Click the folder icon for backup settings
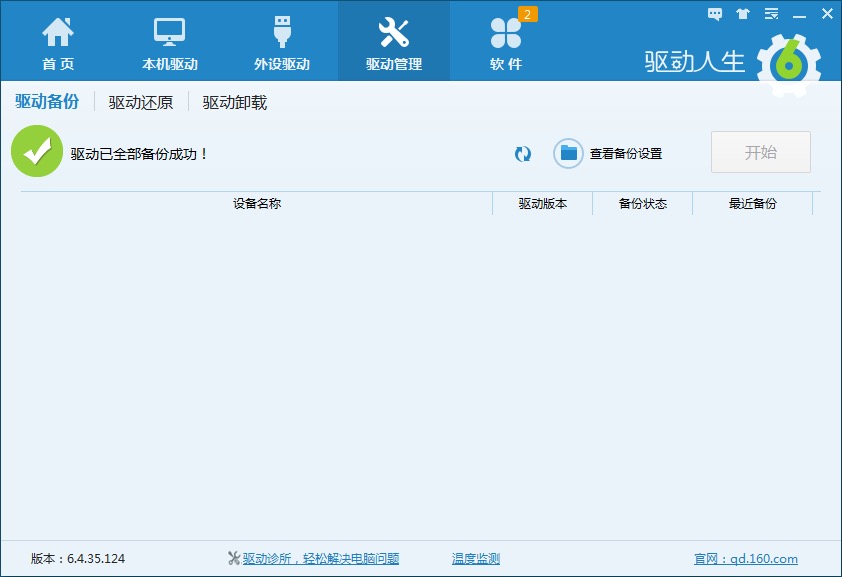The width and height of the screenshot is (842, 577). (x=569, y=153)
